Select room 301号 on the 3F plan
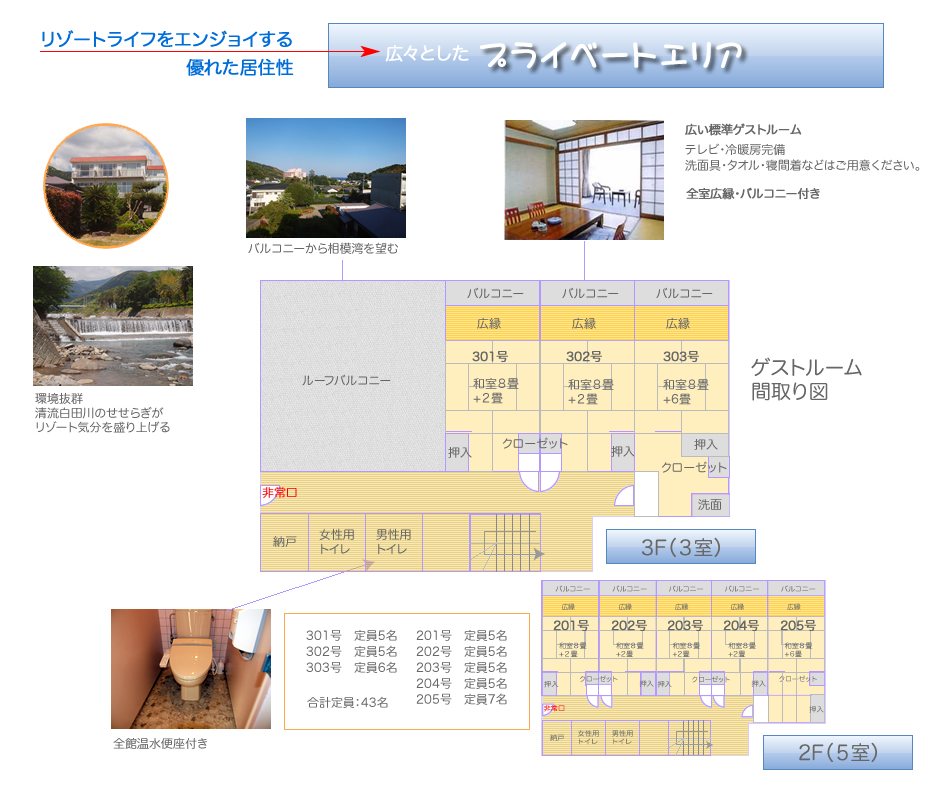This screenshot has height=800, width=940. pyautogui.click(x=490, y=356)
